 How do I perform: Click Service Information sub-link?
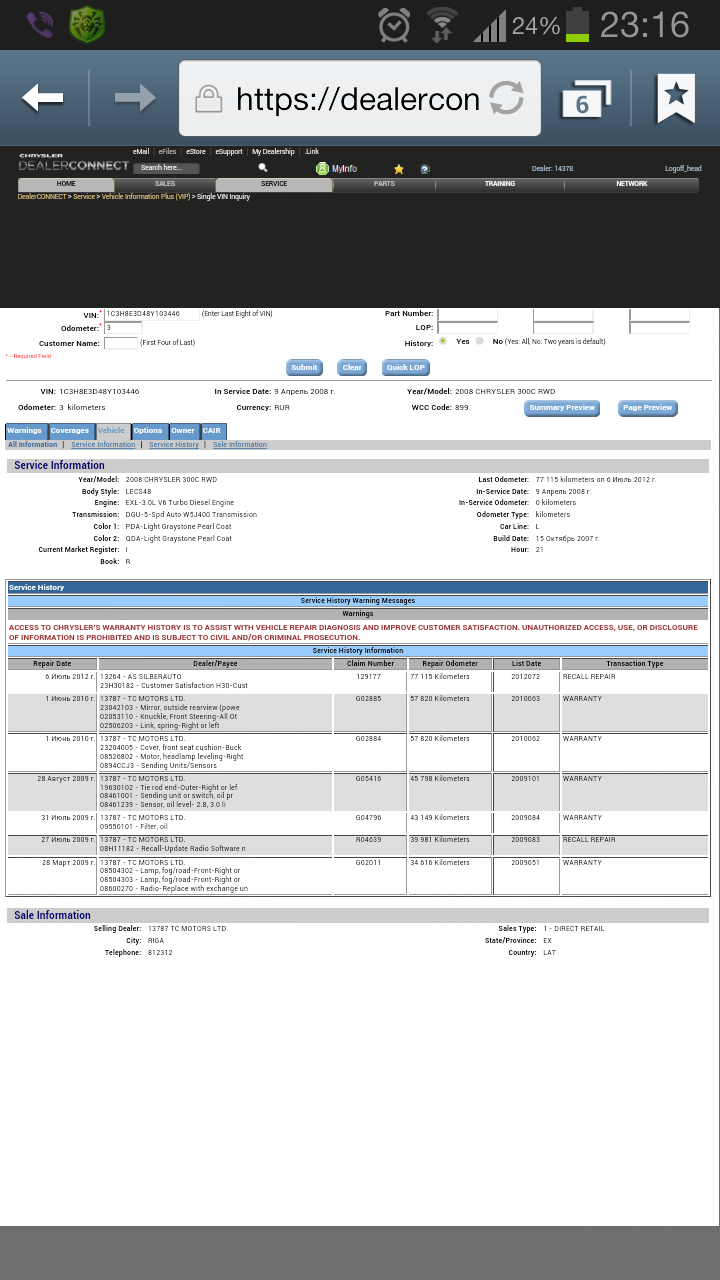click(x=103, y=445)
